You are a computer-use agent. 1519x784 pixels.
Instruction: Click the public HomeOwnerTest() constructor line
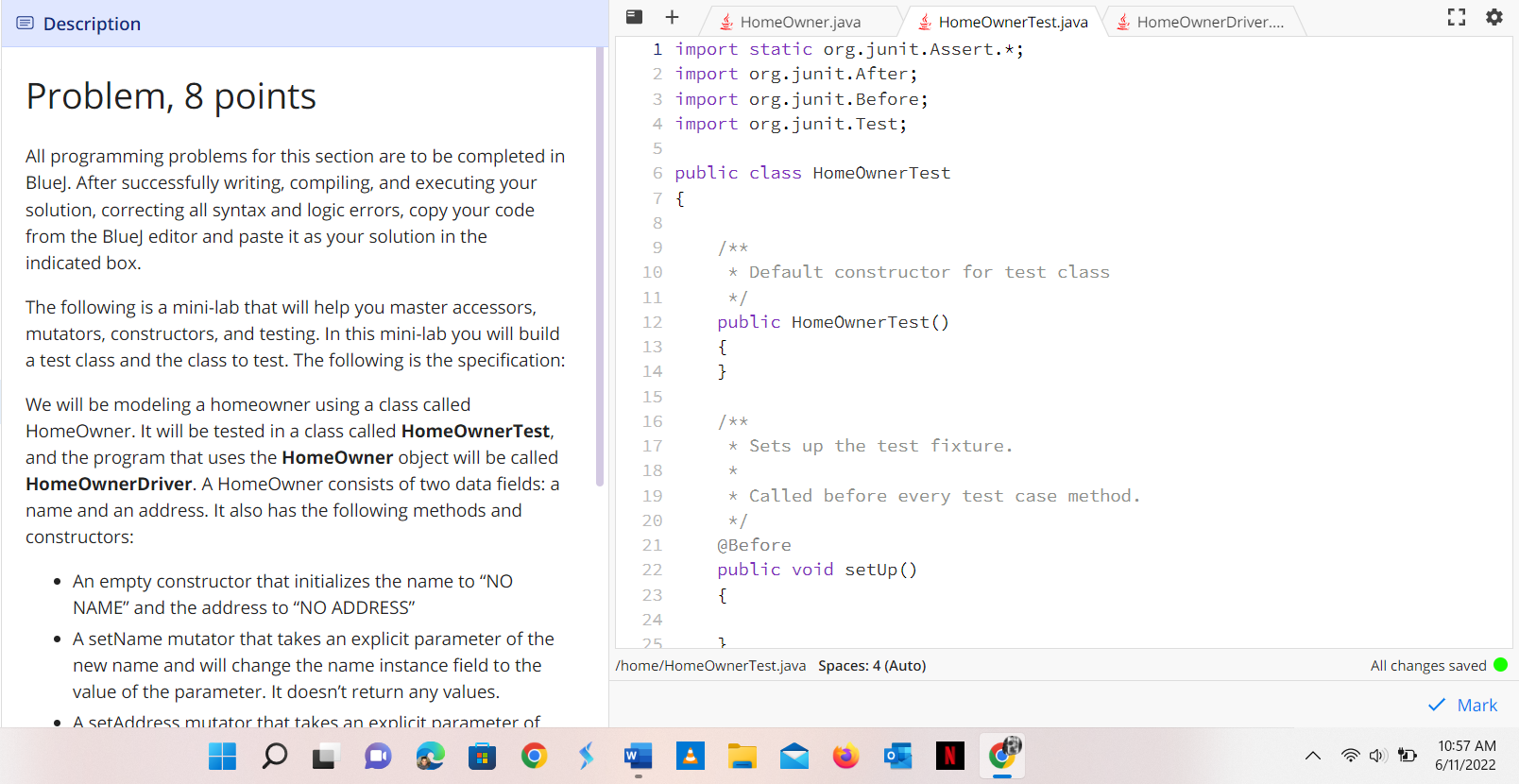click(x=833, y=322)
